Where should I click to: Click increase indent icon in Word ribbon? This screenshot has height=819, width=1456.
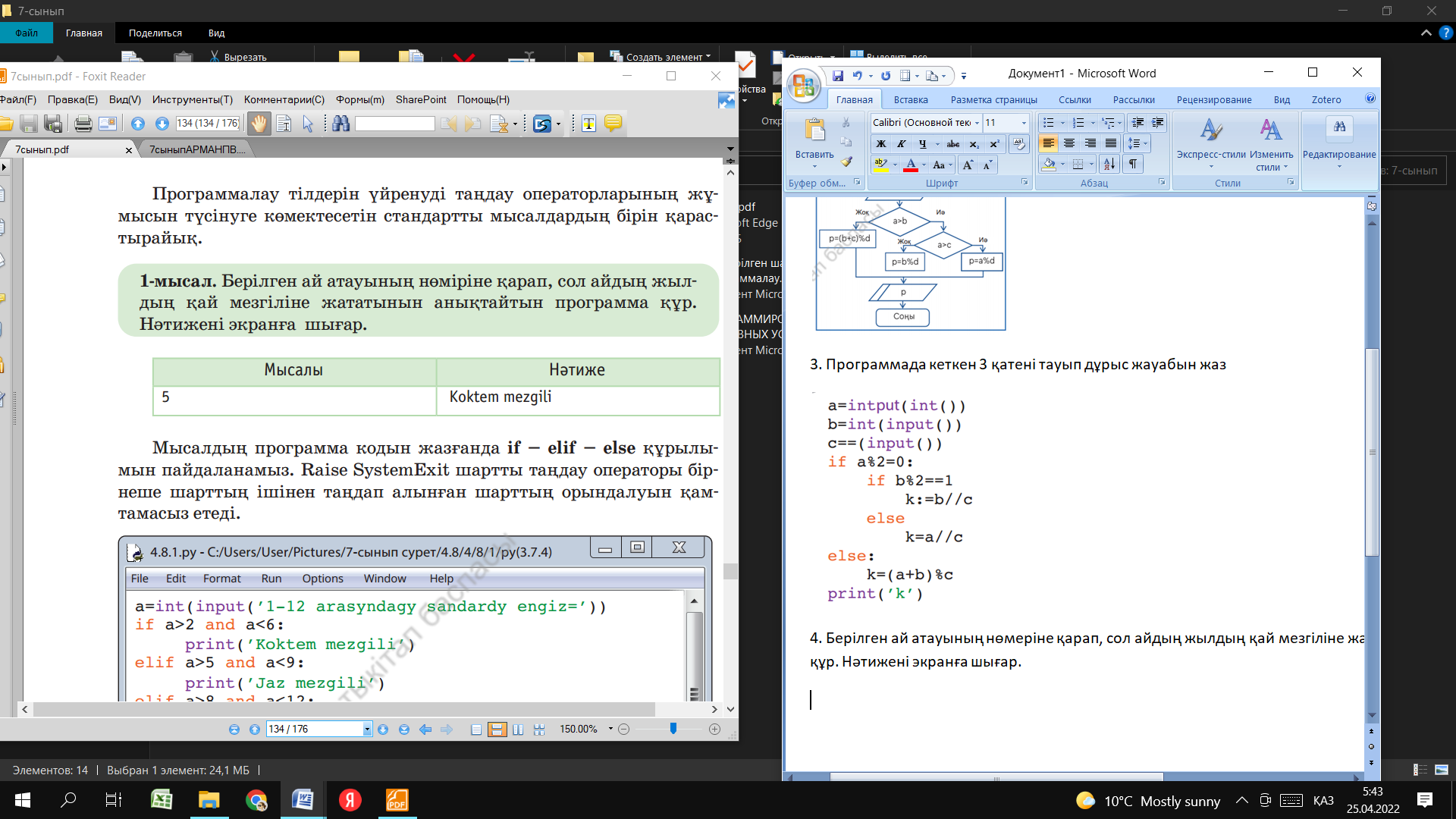(x=1157, y=123)
